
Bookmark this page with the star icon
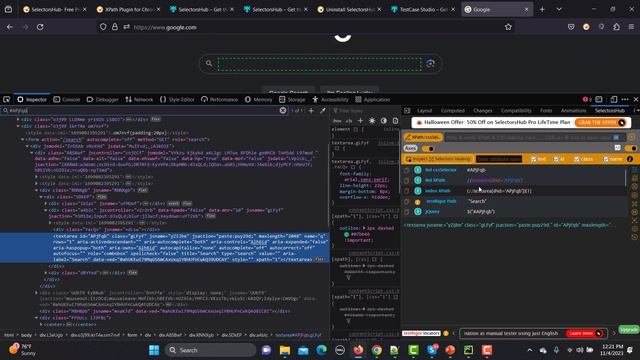coord(508,27)
